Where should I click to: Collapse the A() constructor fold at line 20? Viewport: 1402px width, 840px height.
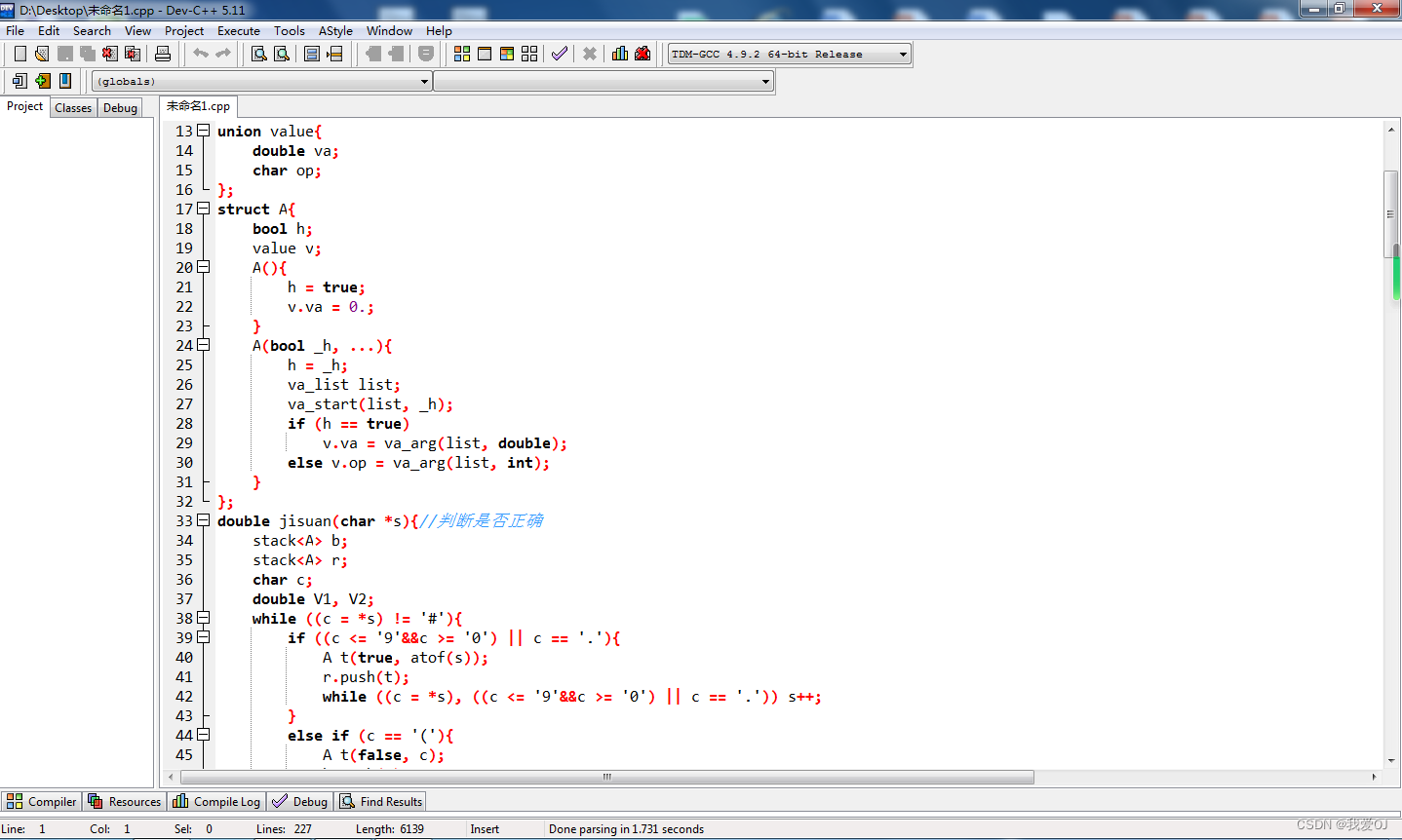(203, 267)
